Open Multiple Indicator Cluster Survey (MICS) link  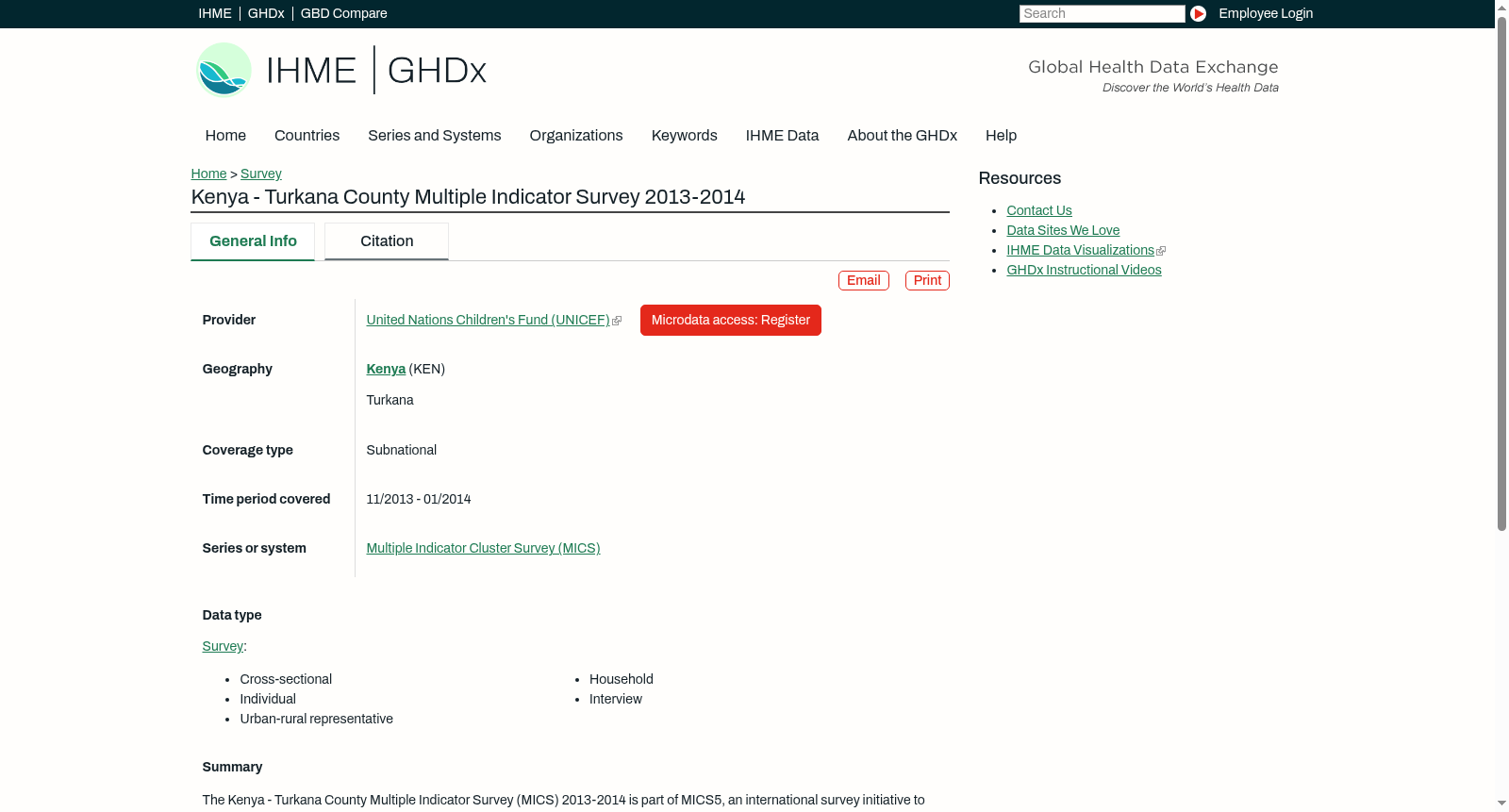tap(483, 549)
